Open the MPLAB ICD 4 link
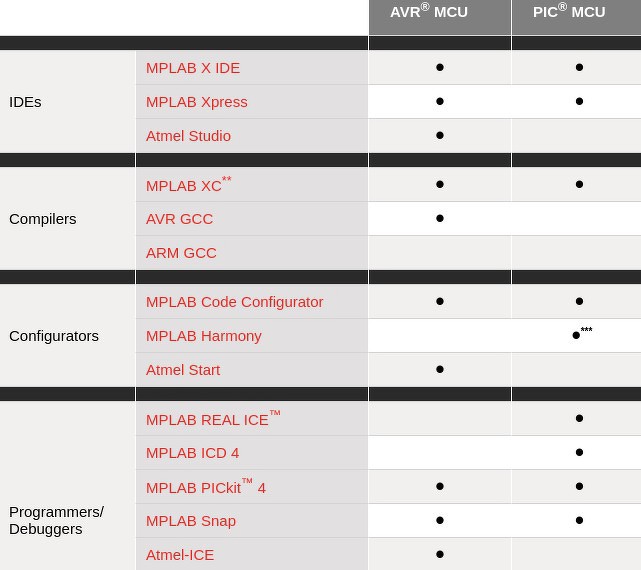This screenshot has width=641, height=570. [193, 453]
